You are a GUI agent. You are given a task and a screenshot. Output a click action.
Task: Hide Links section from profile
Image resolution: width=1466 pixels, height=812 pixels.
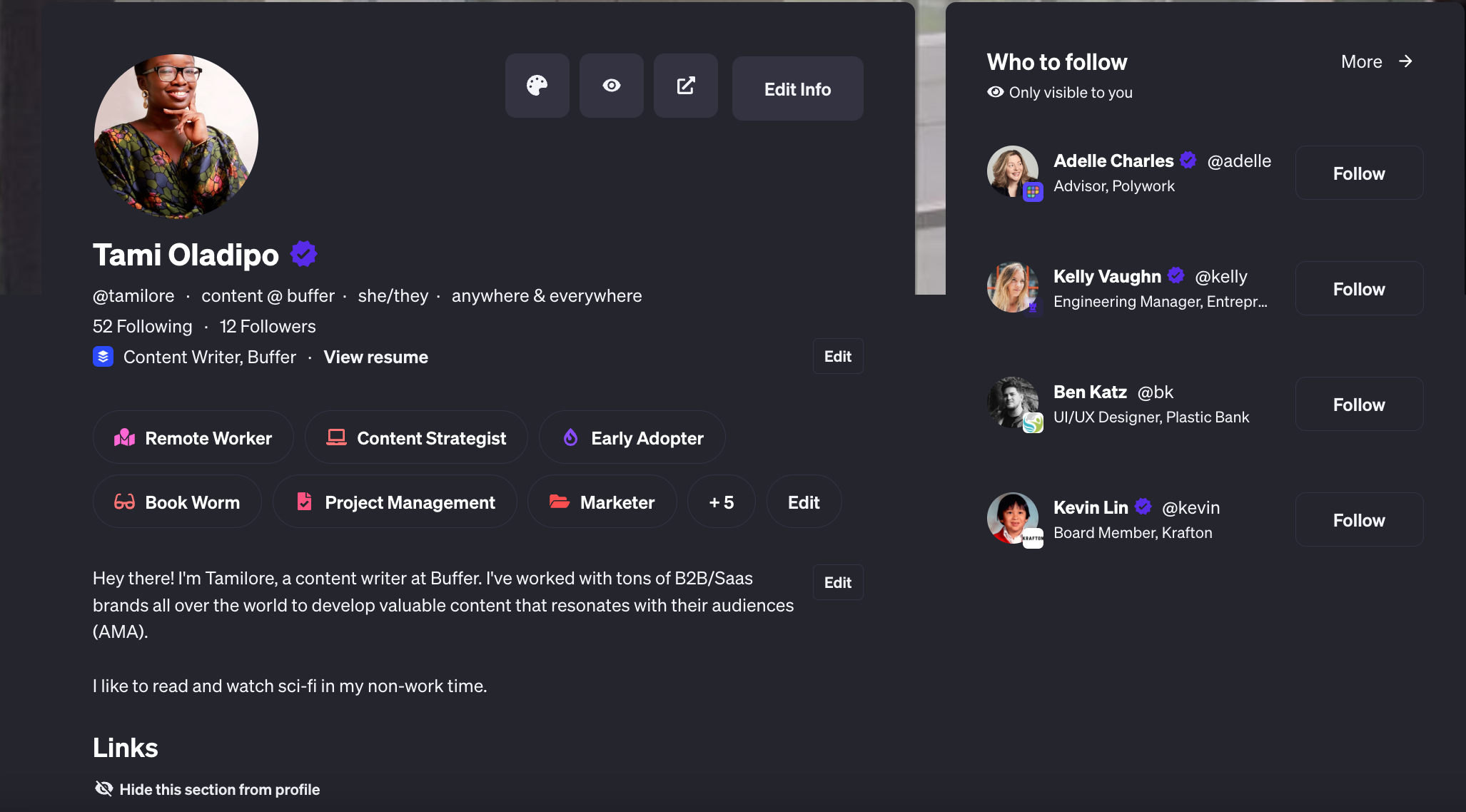207,788
